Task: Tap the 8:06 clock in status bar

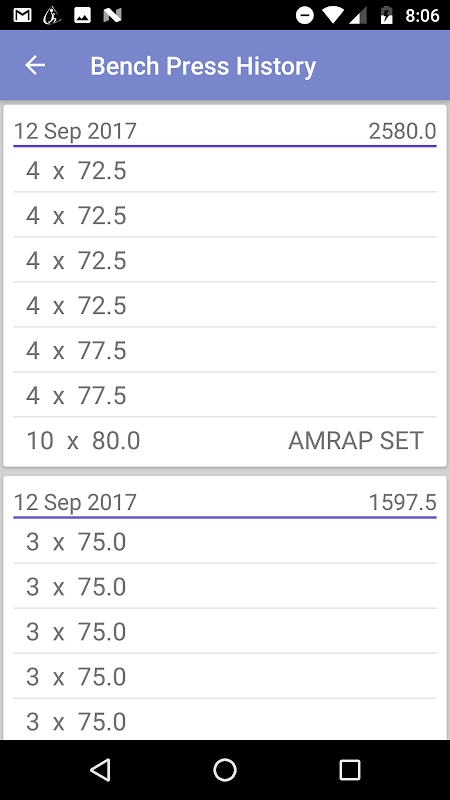Action: (422, 16)
